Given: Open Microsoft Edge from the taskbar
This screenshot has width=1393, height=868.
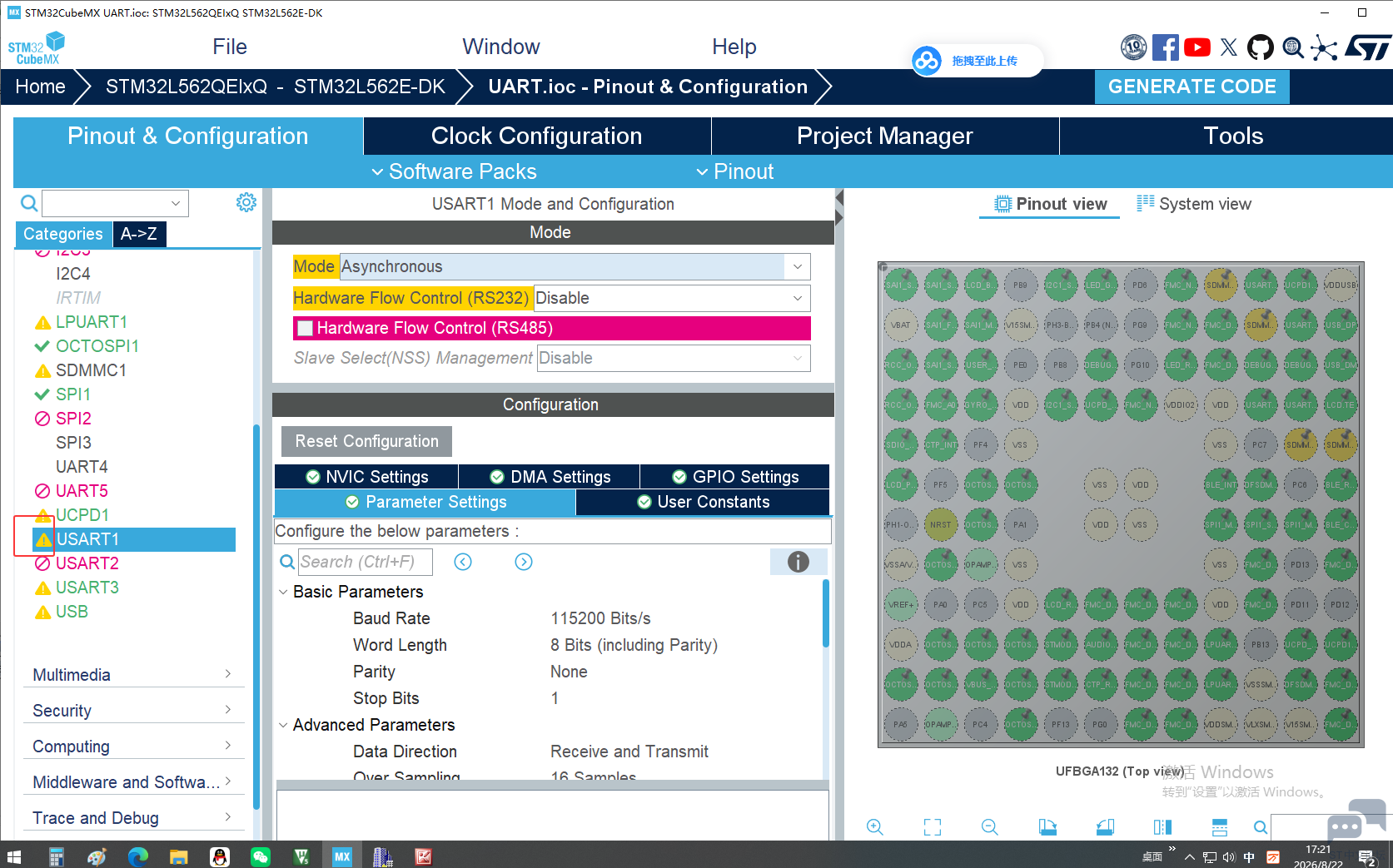Looking at the screenshot, I should tap(138, 856).
